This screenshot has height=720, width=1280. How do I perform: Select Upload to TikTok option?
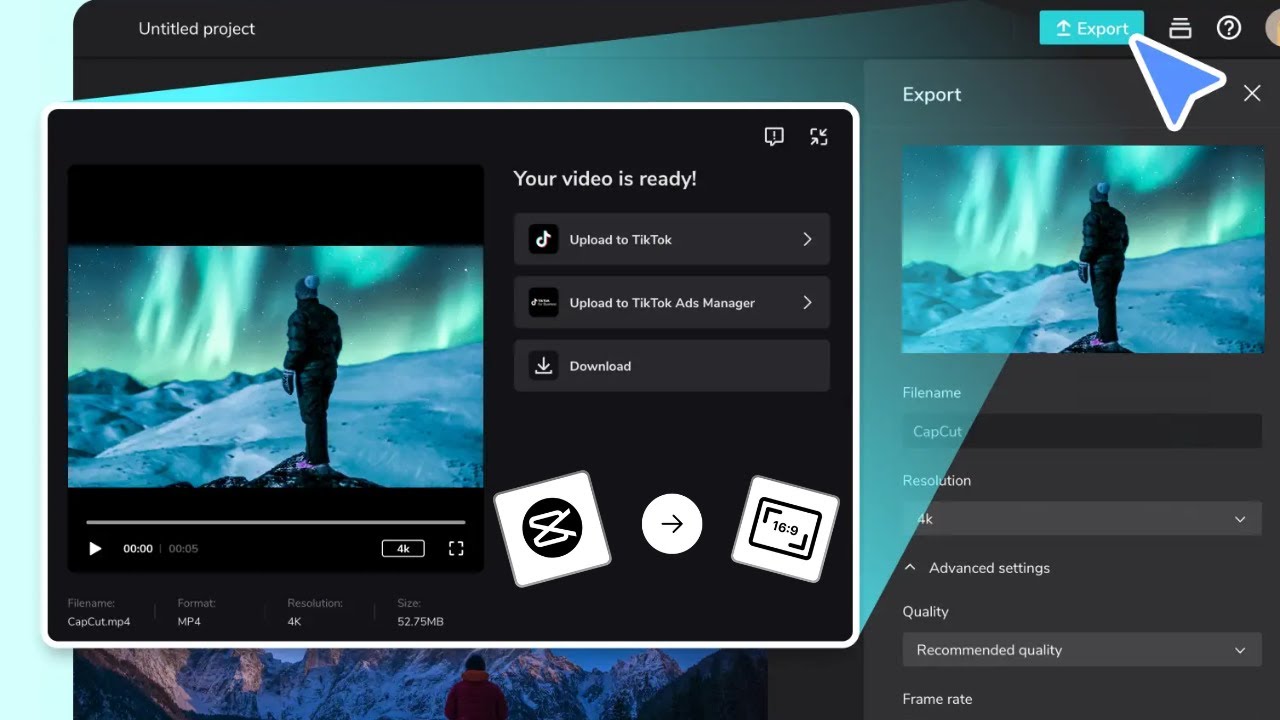click(672, 239)
